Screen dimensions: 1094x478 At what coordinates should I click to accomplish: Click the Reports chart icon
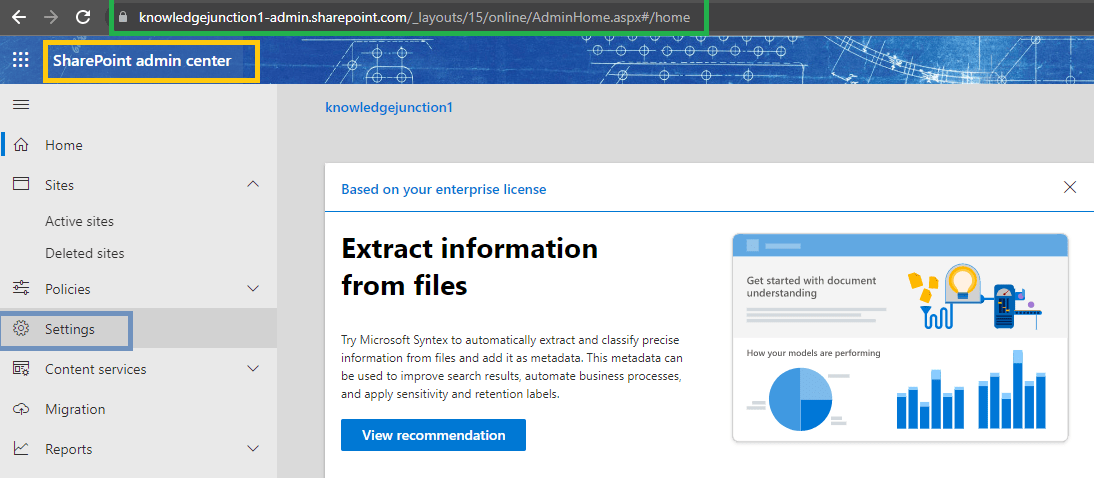[x=22, y=449]
